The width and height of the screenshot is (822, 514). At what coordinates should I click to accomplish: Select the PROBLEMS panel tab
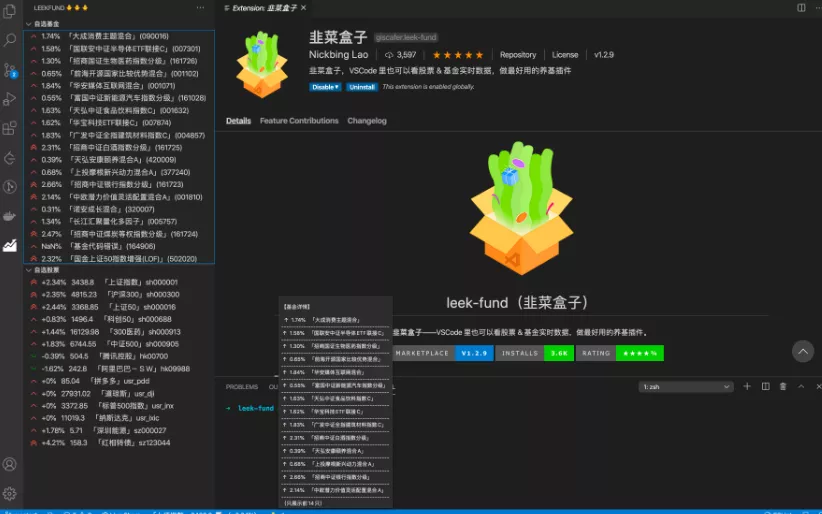coord(242,387)
